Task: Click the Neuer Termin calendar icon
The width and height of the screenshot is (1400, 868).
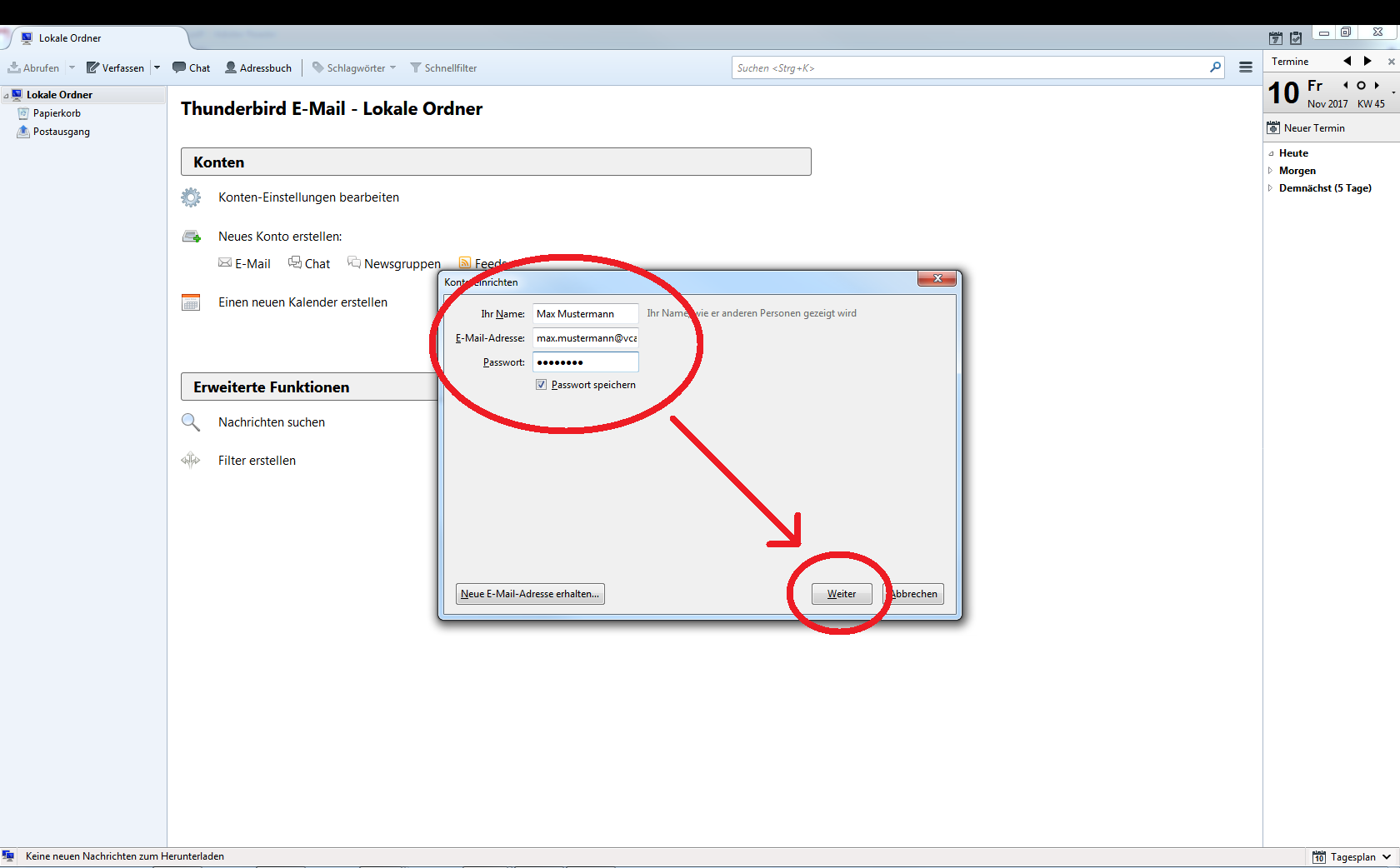Action: (1272, 127)
